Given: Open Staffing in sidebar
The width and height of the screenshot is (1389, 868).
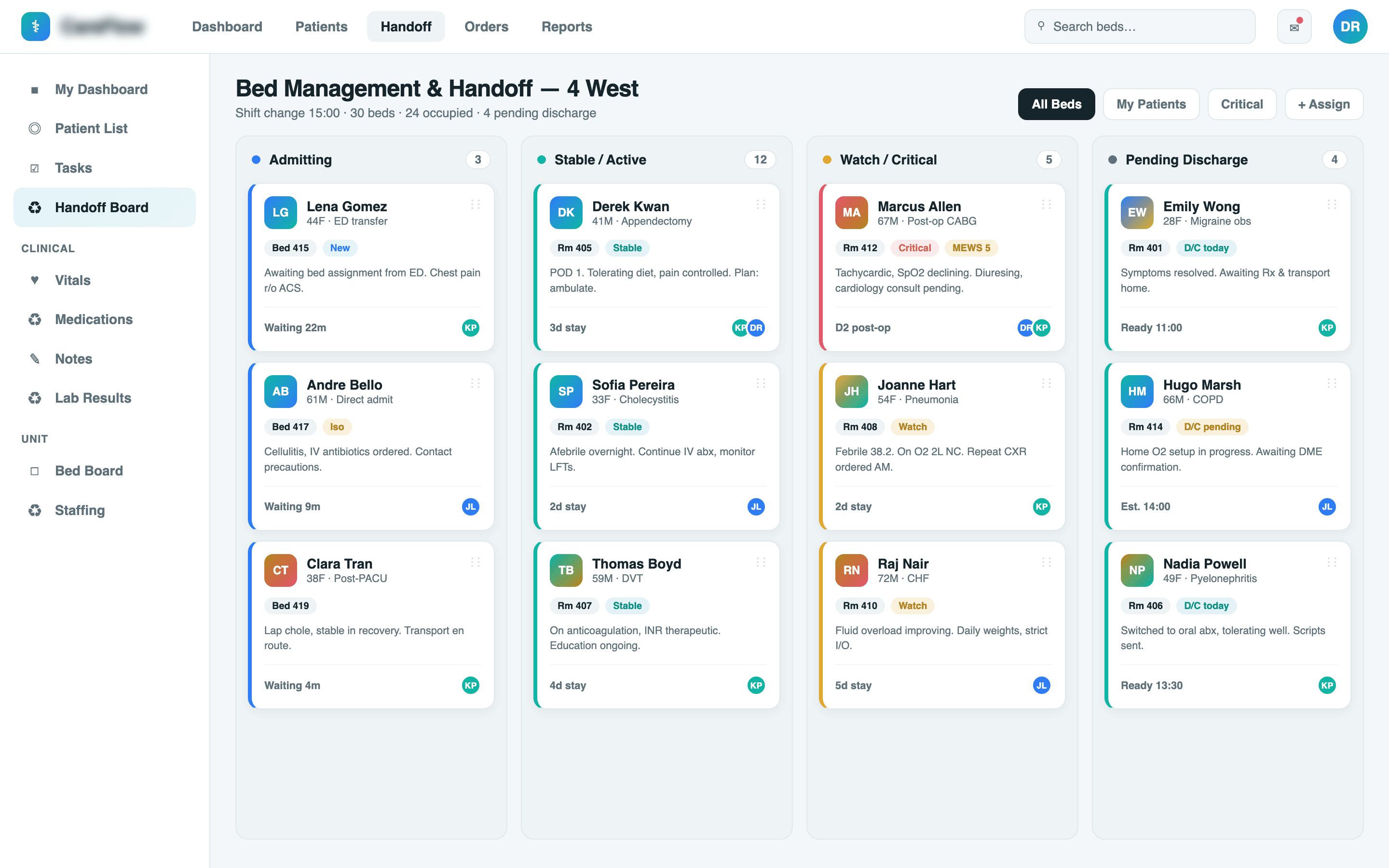Looking at the screenshot, I should [x=105, y=510].
